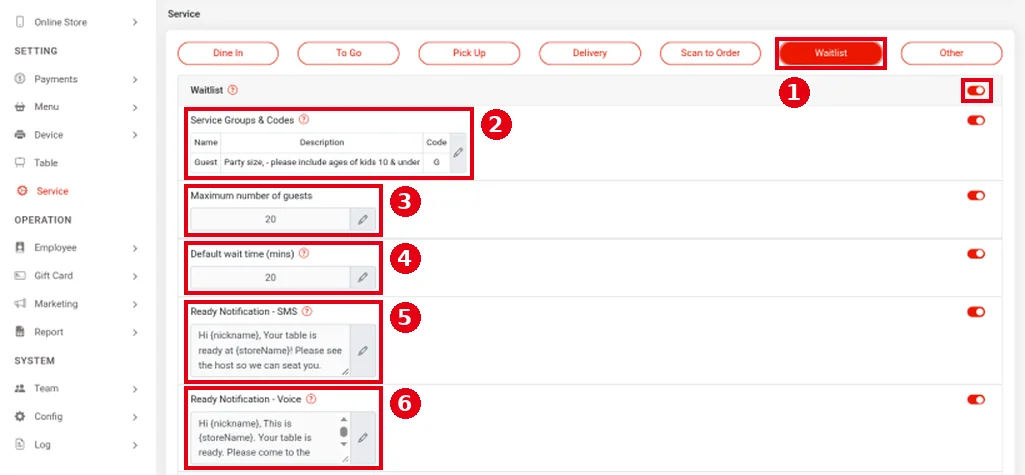Viewport: 1025px width, 475px height.
Task: Expand Payments submenu chevron
Action: (x=135, y=80)
